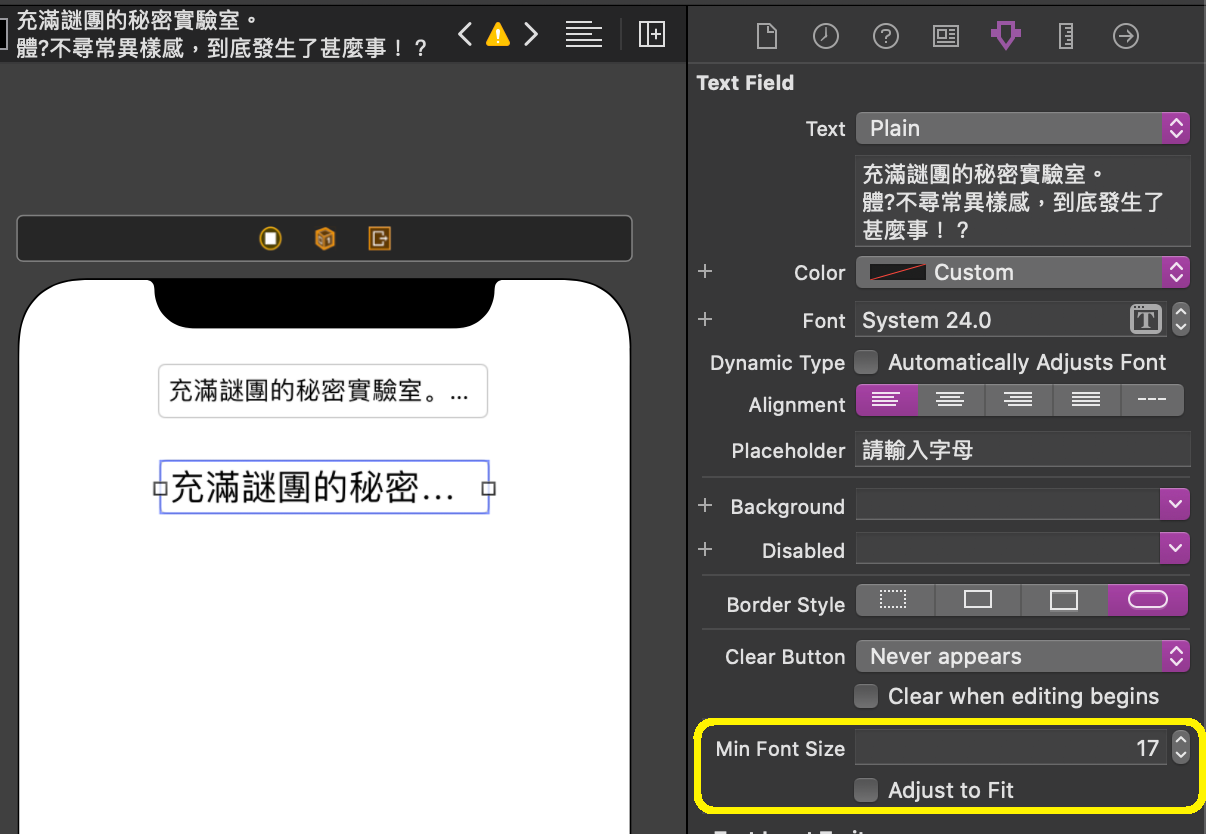Add variation for Background with plus
Viewport: 1206px width, 834px height.
click(705, 505)
